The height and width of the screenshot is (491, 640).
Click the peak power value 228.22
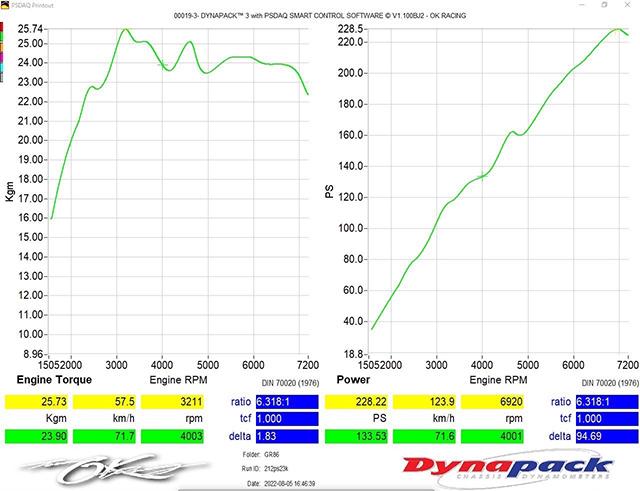pos(356,402)
